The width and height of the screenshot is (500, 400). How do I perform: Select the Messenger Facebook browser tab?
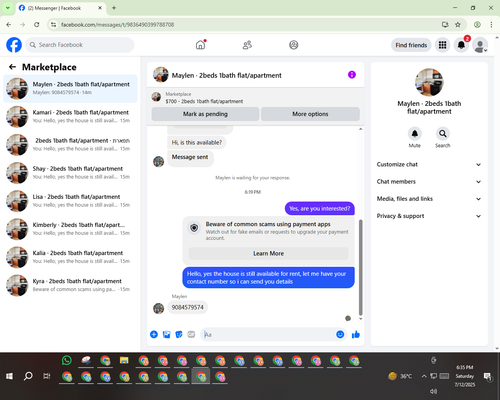coord(60,8)
